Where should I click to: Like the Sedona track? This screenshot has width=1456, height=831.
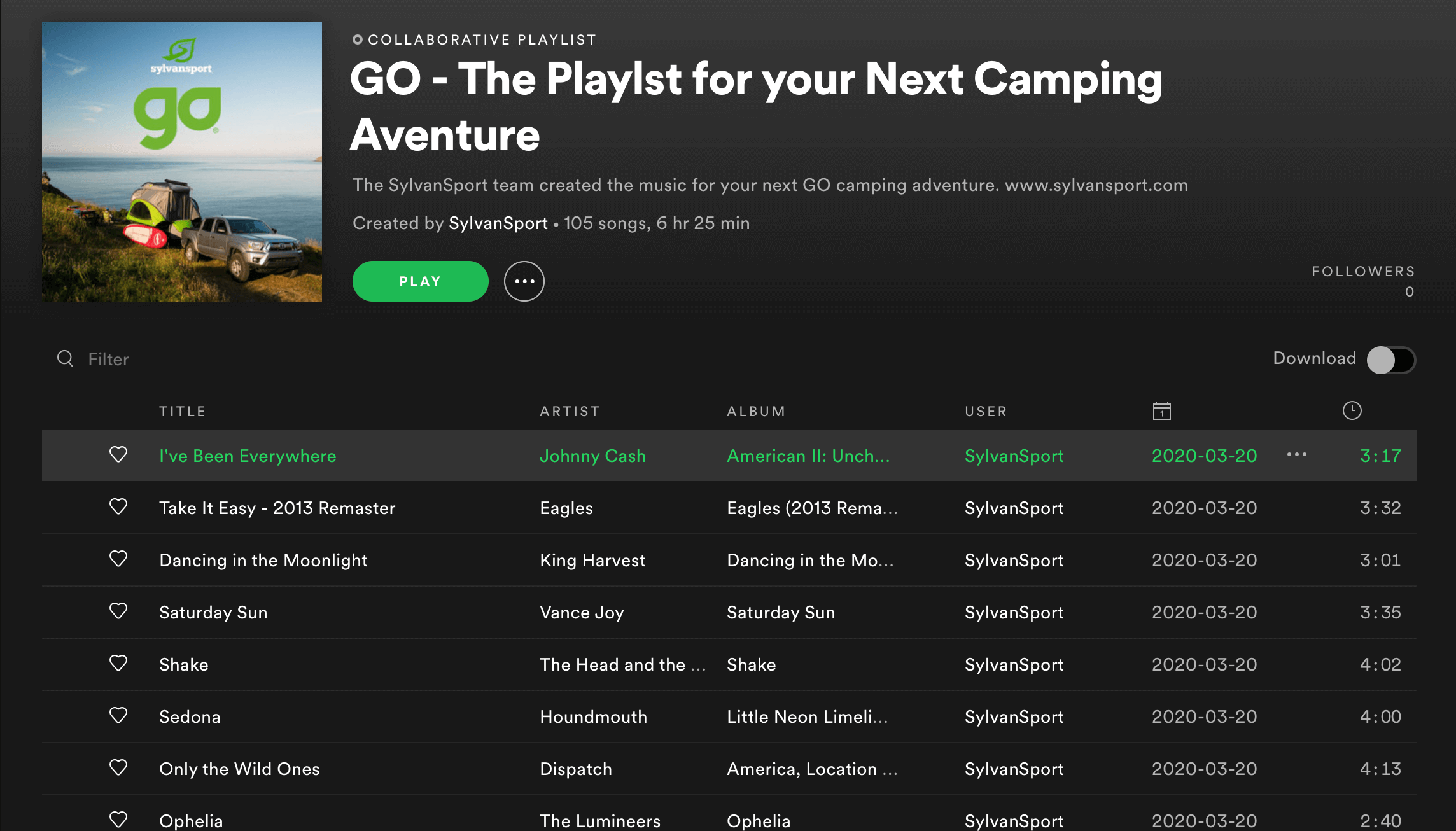tap(118, 716)
